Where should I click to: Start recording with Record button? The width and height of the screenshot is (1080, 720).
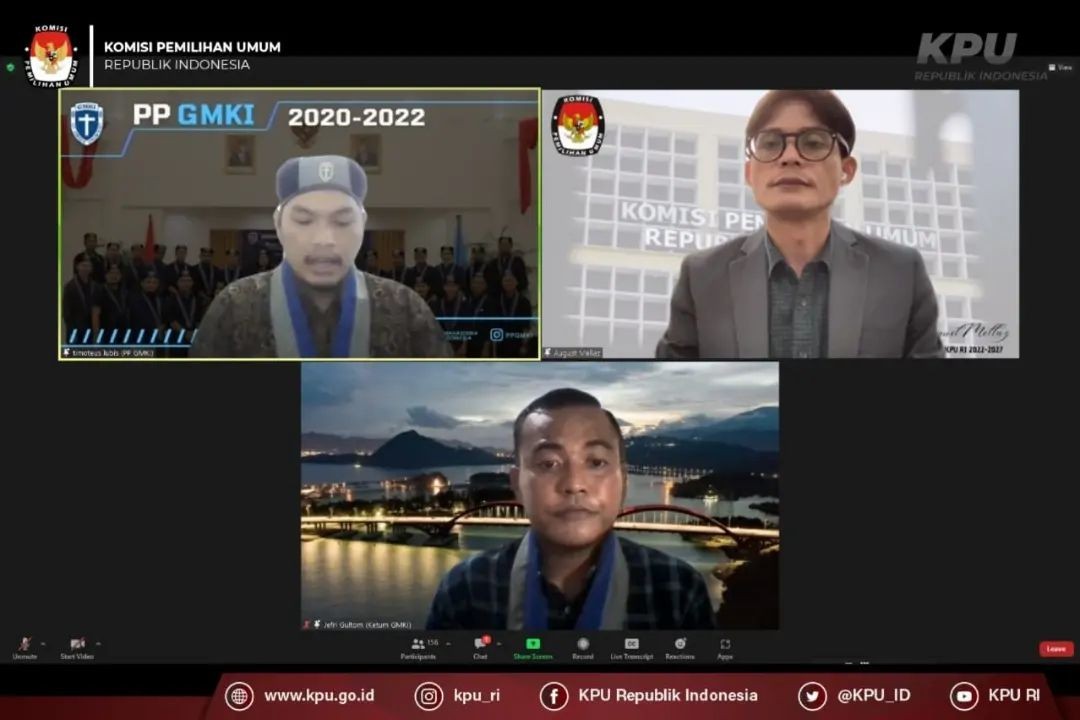pos(582,645)
